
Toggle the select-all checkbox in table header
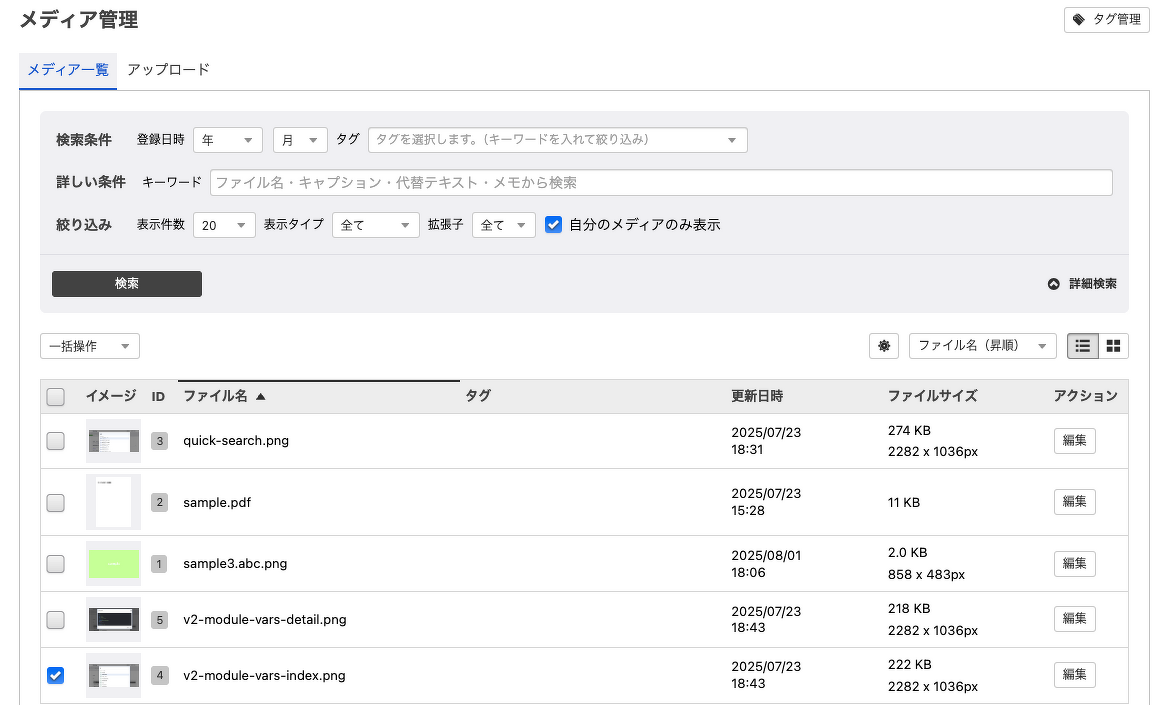tap(56, 397)
